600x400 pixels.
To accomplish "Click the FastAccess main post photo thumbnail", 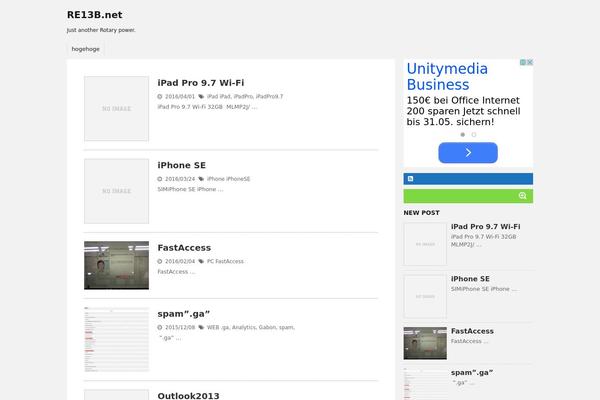I will pyautogui.click(x=116, y=265).
